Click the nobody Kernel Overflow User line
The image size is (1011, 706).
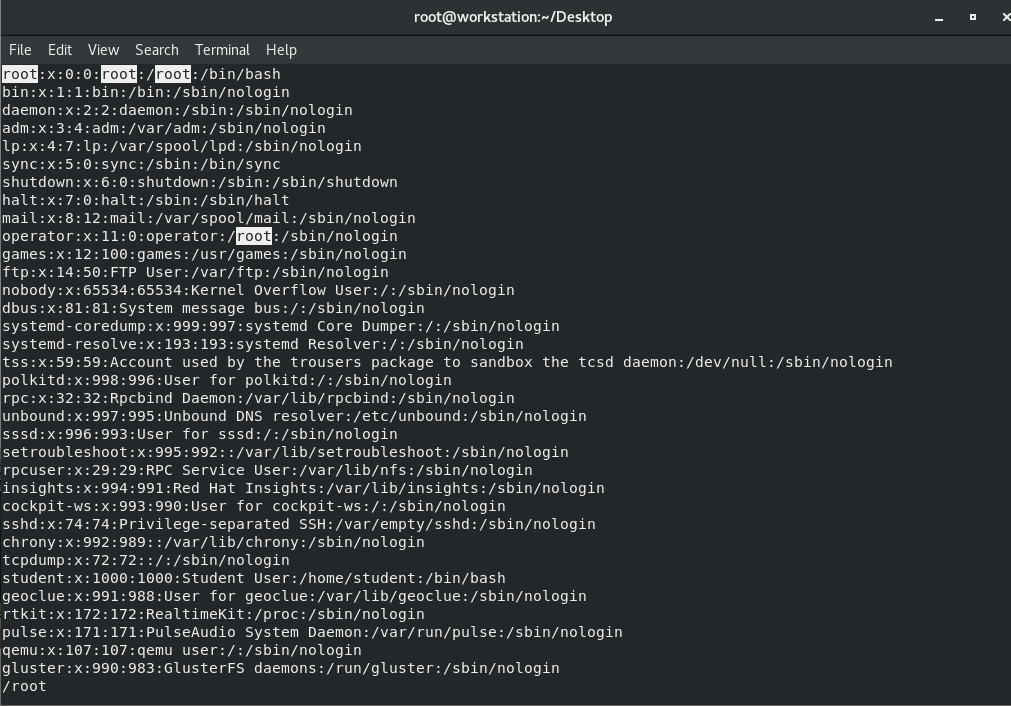pyautogui.click(x=259, y=290)
